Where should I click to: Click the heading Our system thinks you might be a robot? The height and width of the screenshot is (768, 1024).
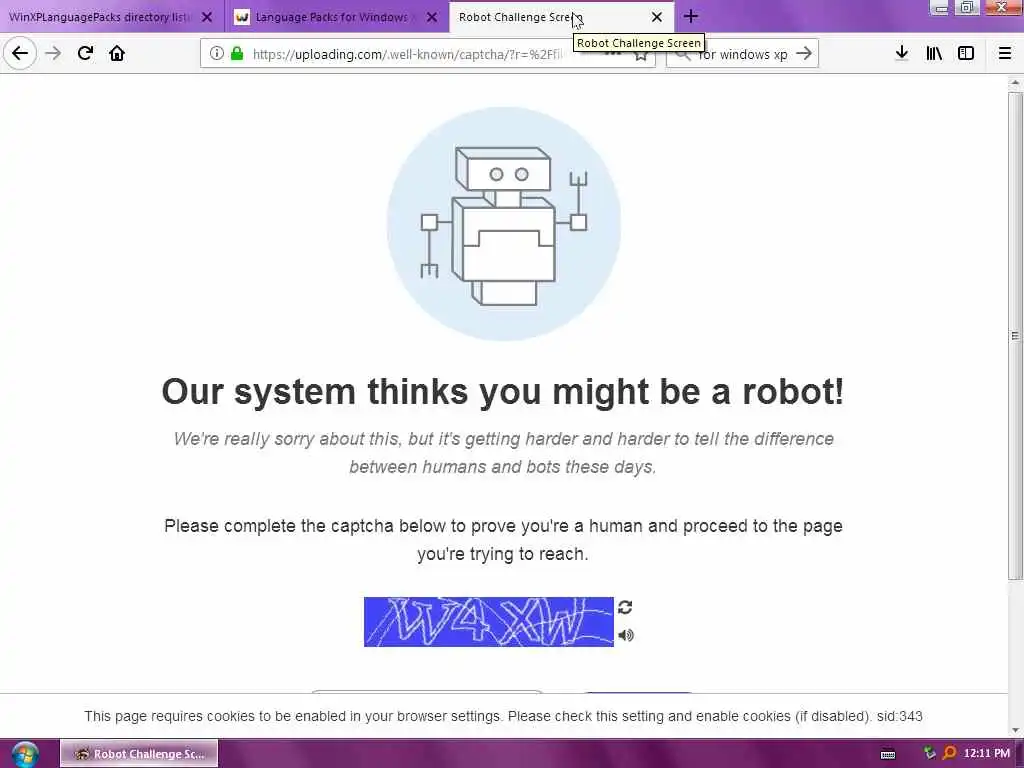click(503, 392)
